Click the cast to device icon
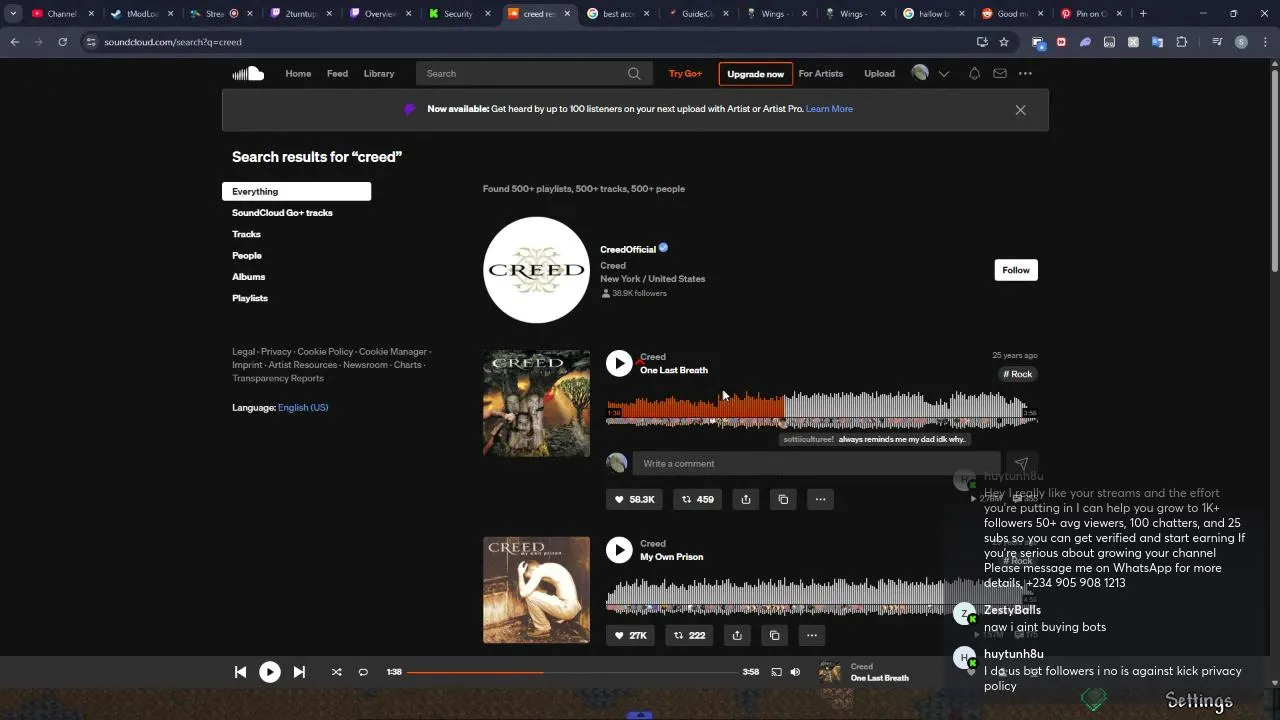1280x720 pixels. tap(776, 672)
